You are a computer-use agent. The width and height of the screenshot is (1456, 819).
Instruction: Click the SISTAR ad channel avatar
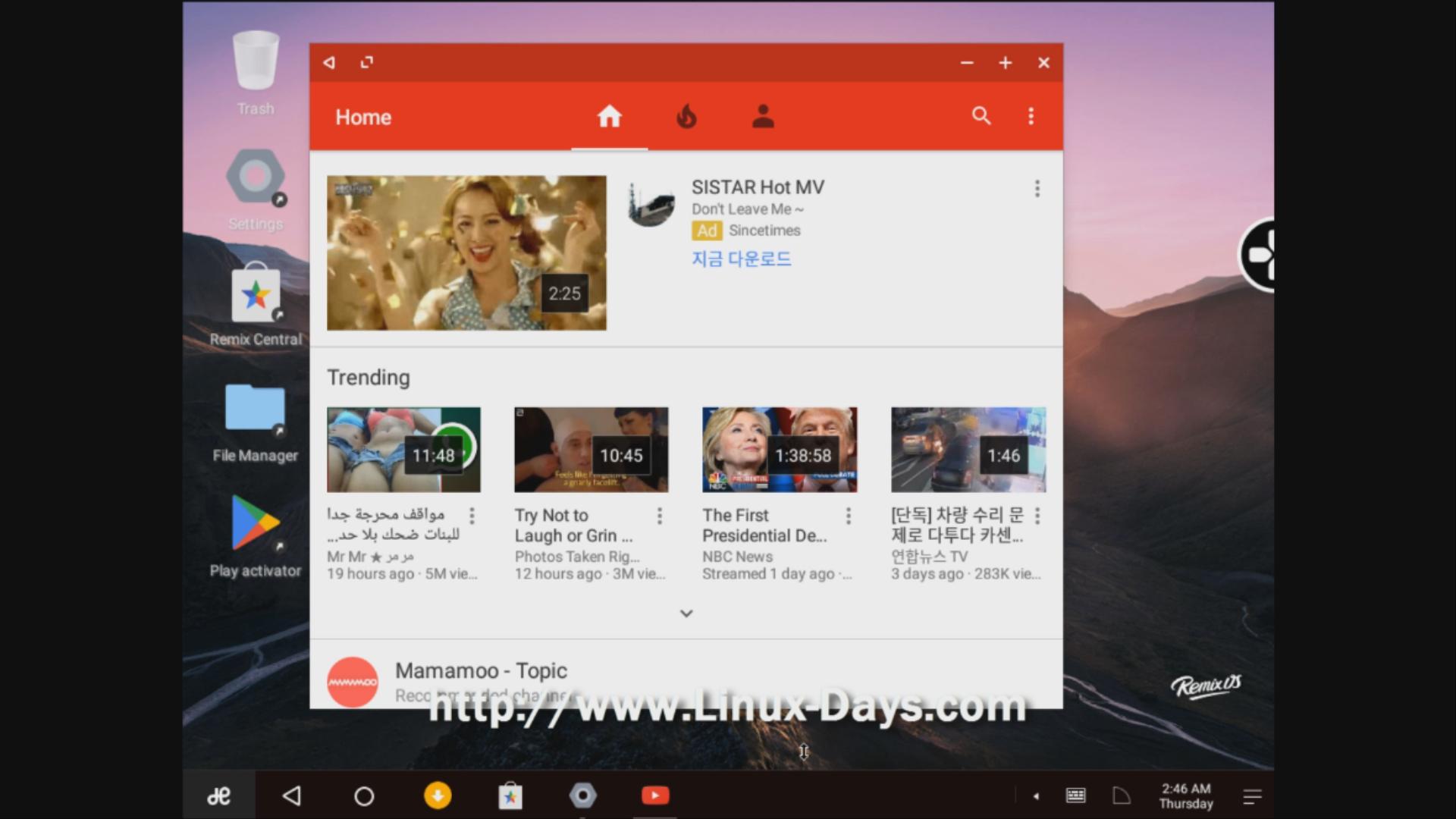tap(651, 202)
